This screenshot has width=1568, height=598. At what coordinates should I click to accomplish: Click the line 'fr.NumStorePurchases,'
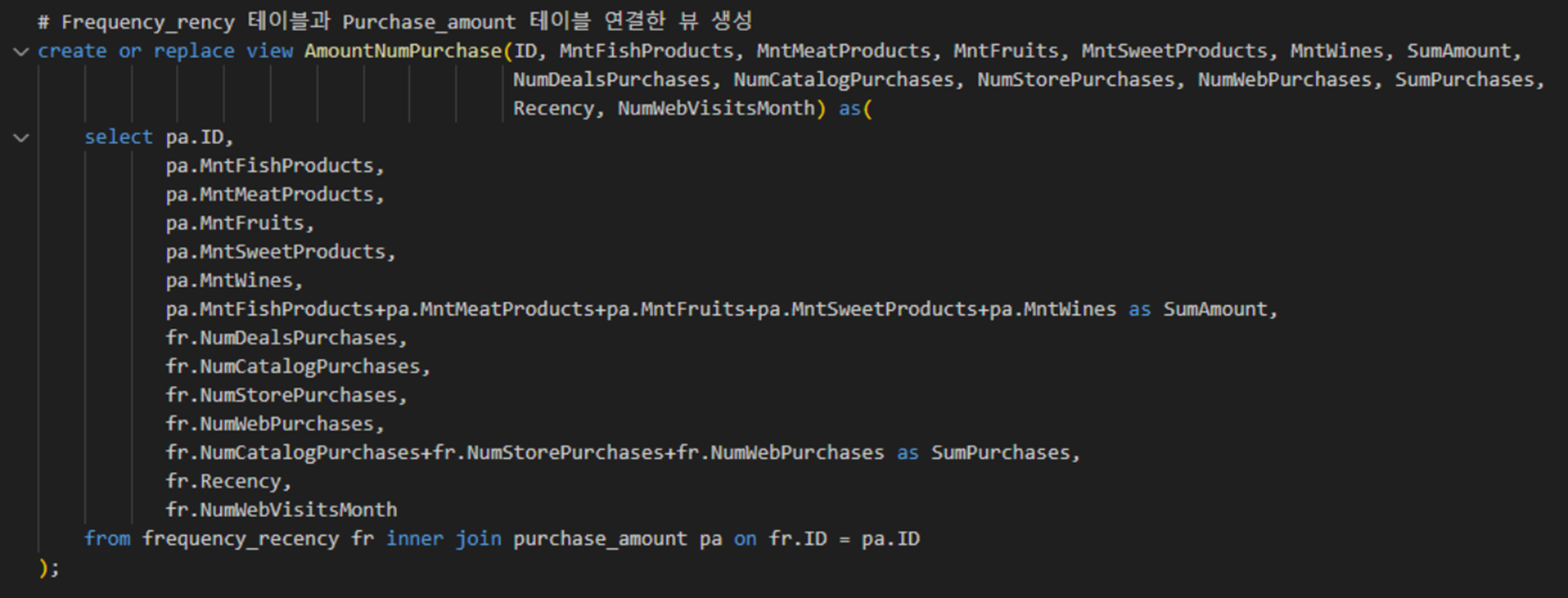pos(287,395)
